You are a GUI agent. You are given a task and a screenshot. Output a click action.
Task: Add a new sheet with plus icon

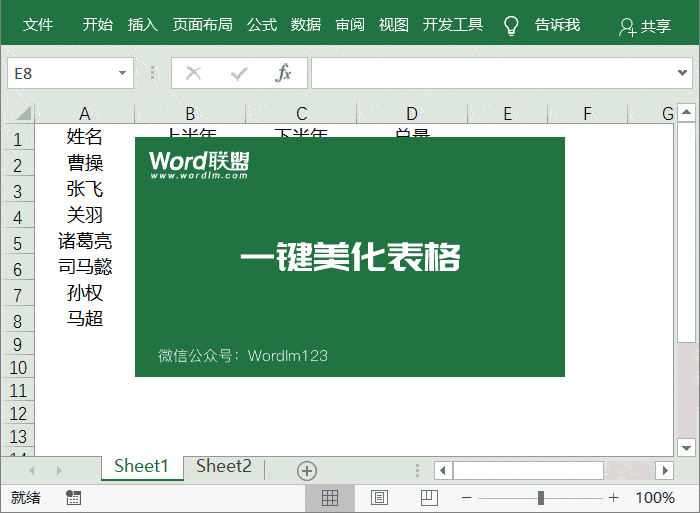point(307,470)
